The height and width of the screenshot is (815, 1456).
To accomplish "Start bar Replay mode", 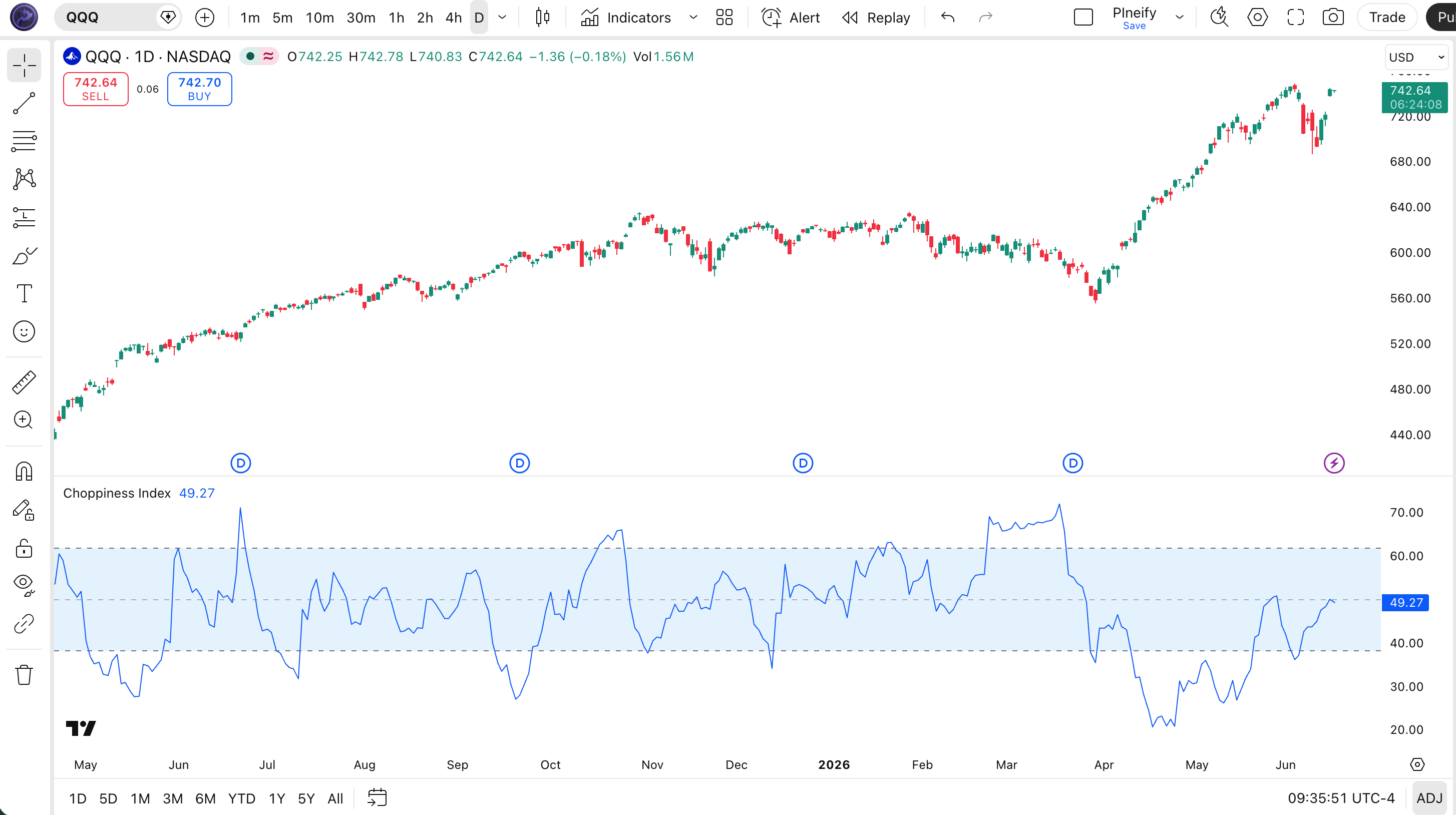I will pyautogui.click(x=877, y=18).
